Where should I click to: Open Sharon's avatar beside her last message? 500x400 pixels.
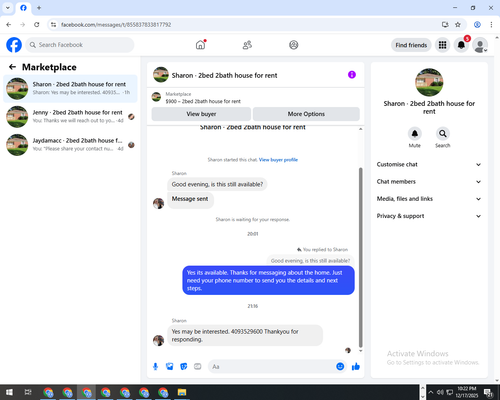tap(158, 340)
